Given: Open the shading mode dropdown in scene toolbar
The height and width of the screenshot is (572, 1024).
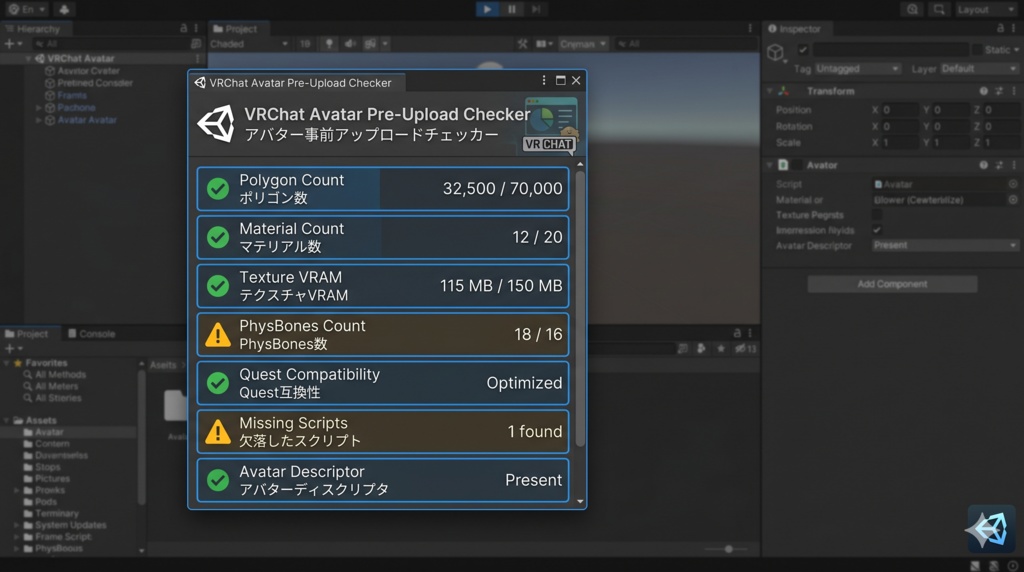Looking at the screenshot, I should tap(249, 44).
